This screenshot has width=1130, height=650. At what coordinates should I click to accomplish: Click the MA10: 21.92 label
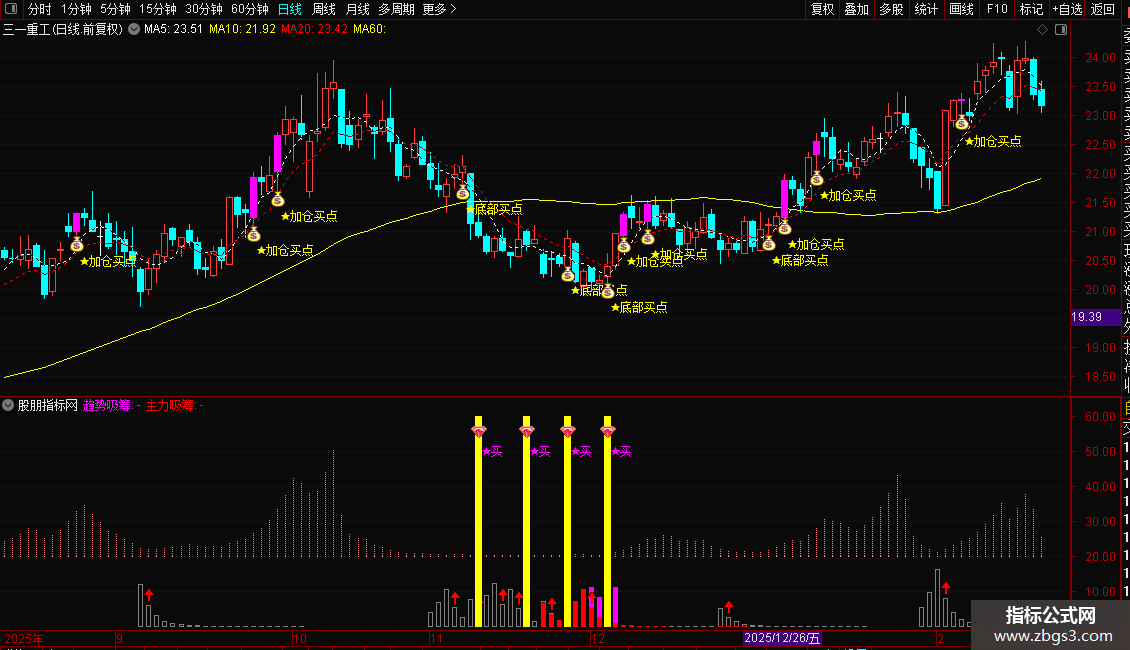242,30
